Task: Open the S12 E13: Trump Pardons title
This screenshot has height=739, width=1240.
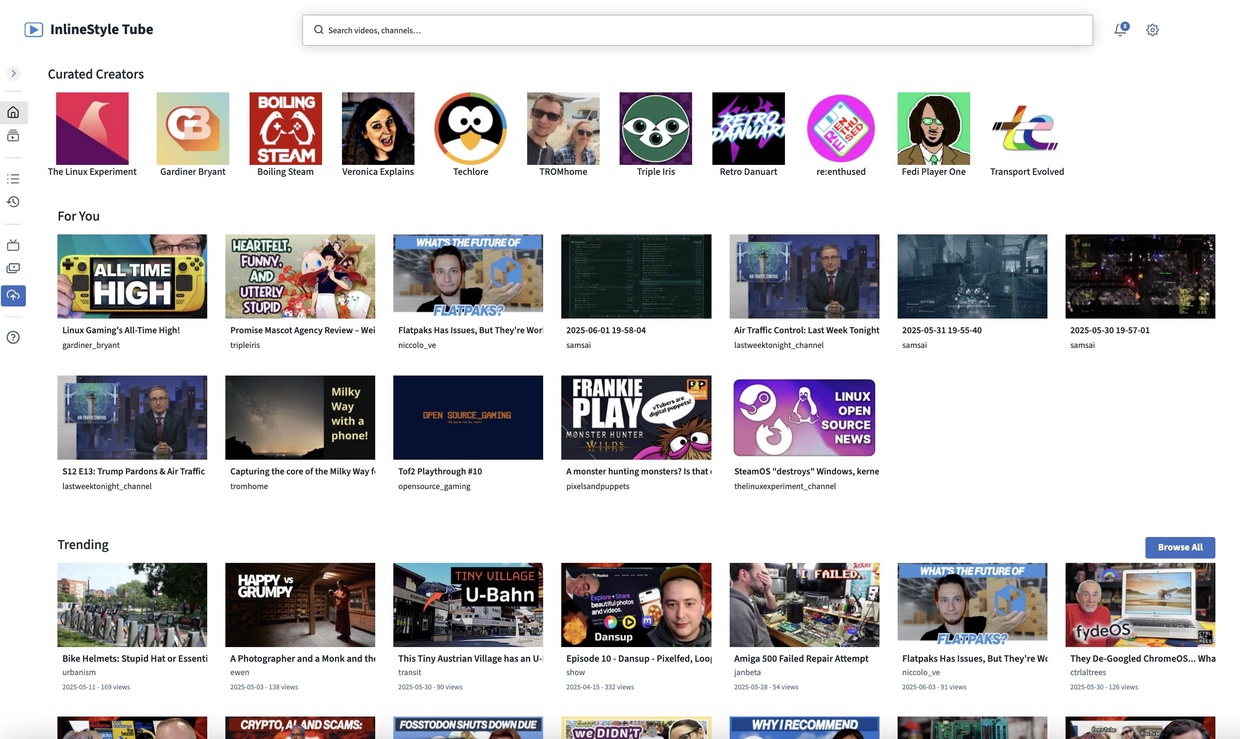Action: tap(134, 471)
